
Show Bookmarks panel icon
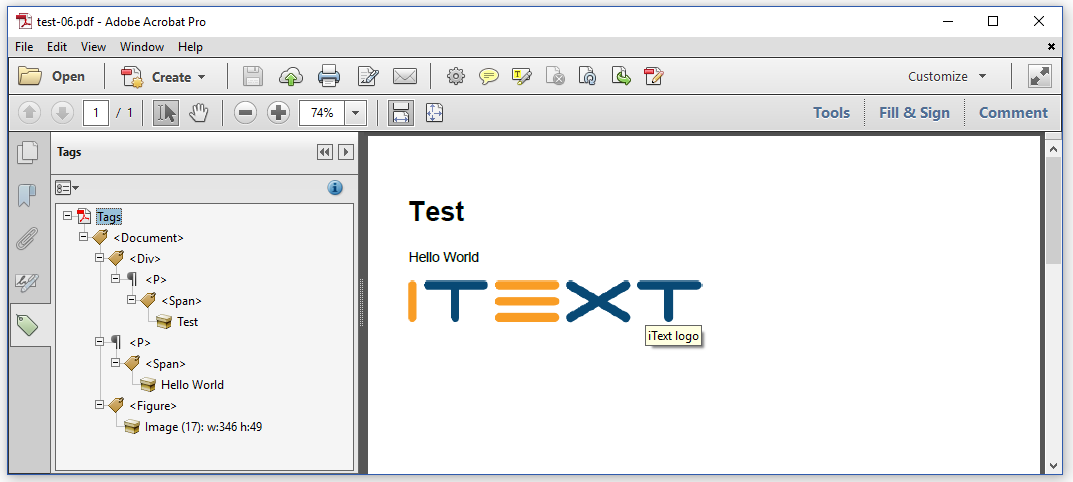click(25, 196)
